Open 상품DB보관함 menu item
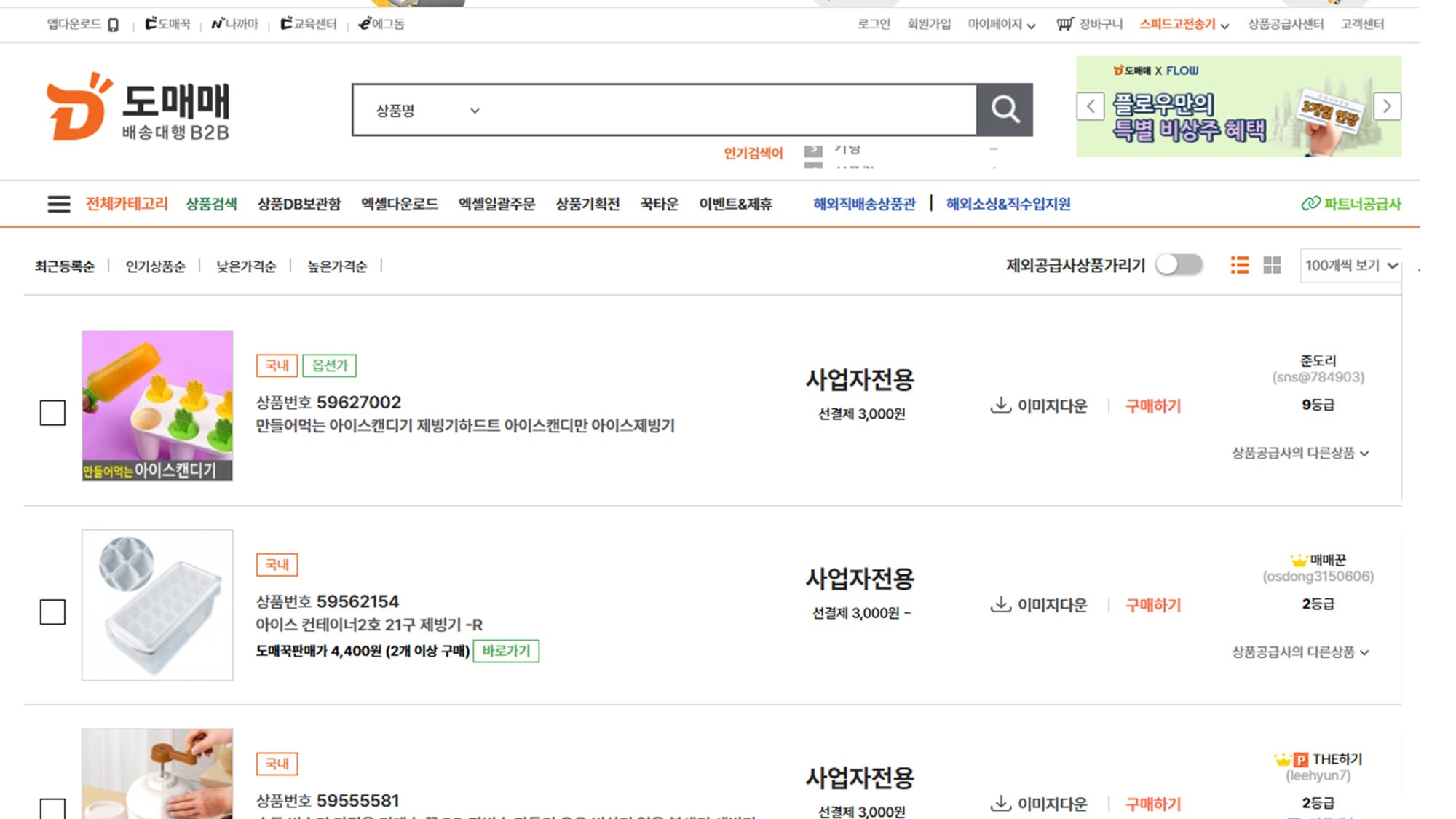 [x=299, y=204]
